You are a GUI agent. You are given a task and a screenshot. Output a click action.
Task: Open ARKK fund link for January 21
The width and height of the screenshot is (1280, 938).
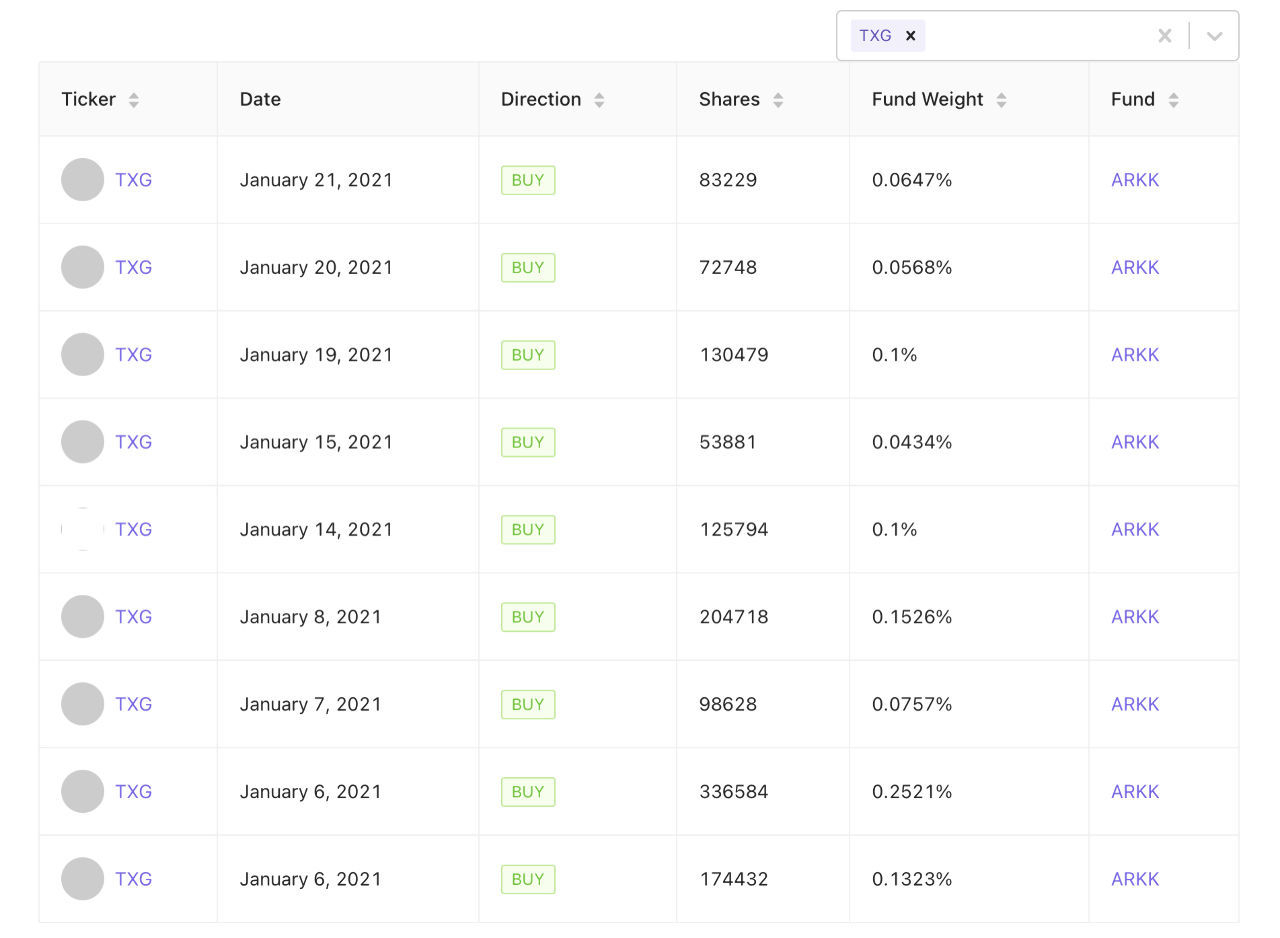(1135, 180)
